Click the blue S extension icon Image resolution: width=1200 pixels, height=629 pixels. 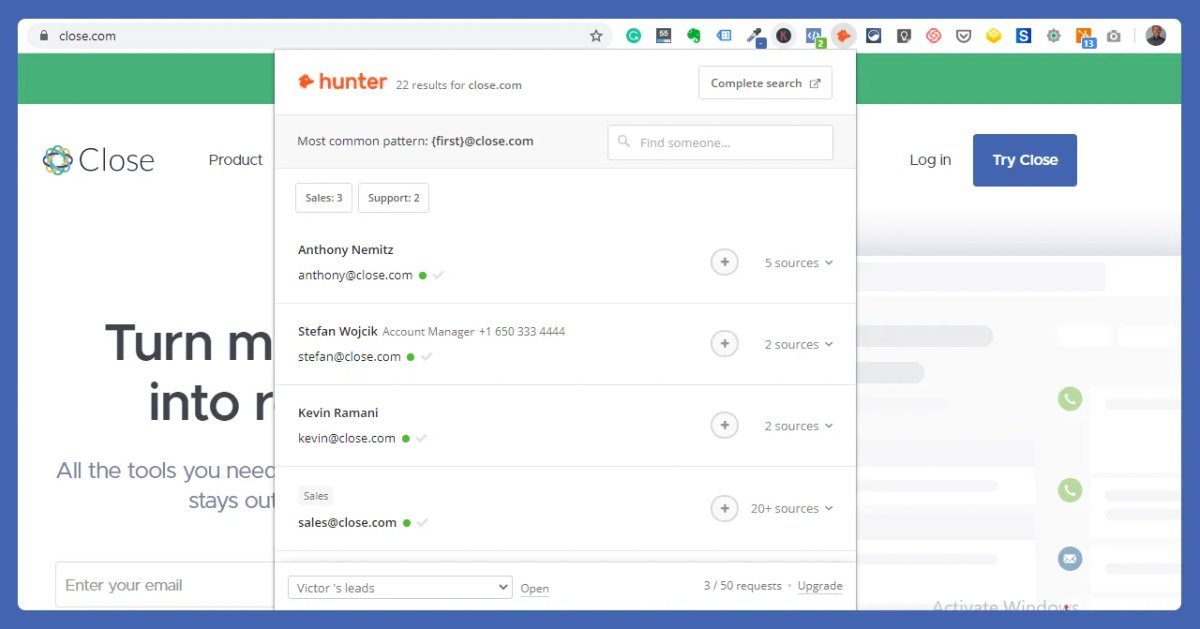[x=1023, y=36]
